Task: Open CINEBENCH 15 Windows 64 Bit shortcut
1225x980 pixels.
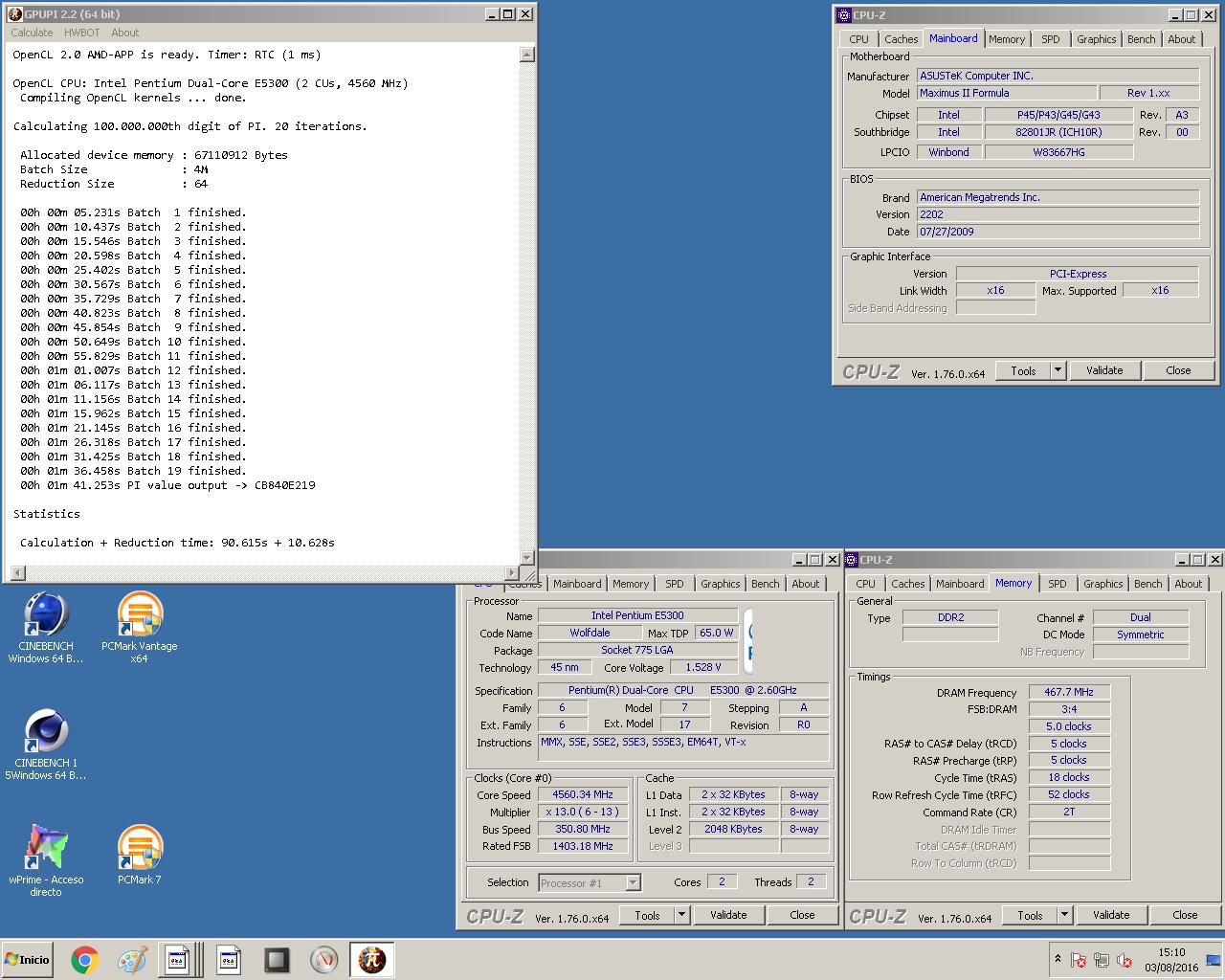Action: [x=45, y=745]
